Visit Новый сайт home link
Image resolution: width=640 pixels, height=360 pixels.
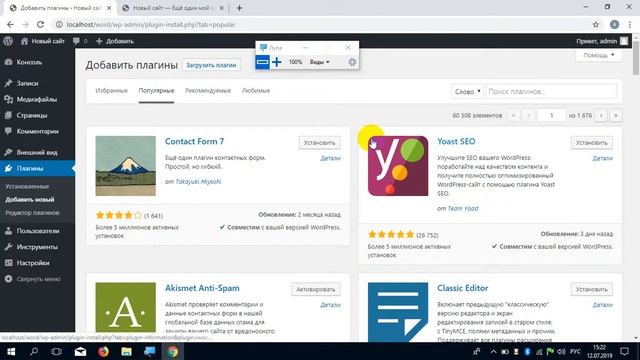click(42, 41)
